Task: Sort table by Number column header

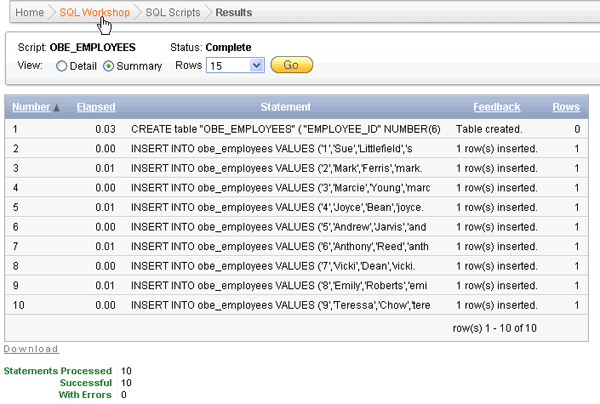Action: tap(31, 107)
